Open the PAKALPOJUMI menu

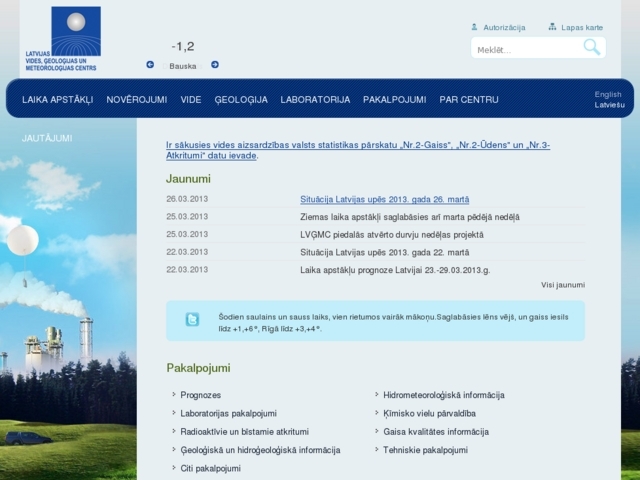(395, 100)
